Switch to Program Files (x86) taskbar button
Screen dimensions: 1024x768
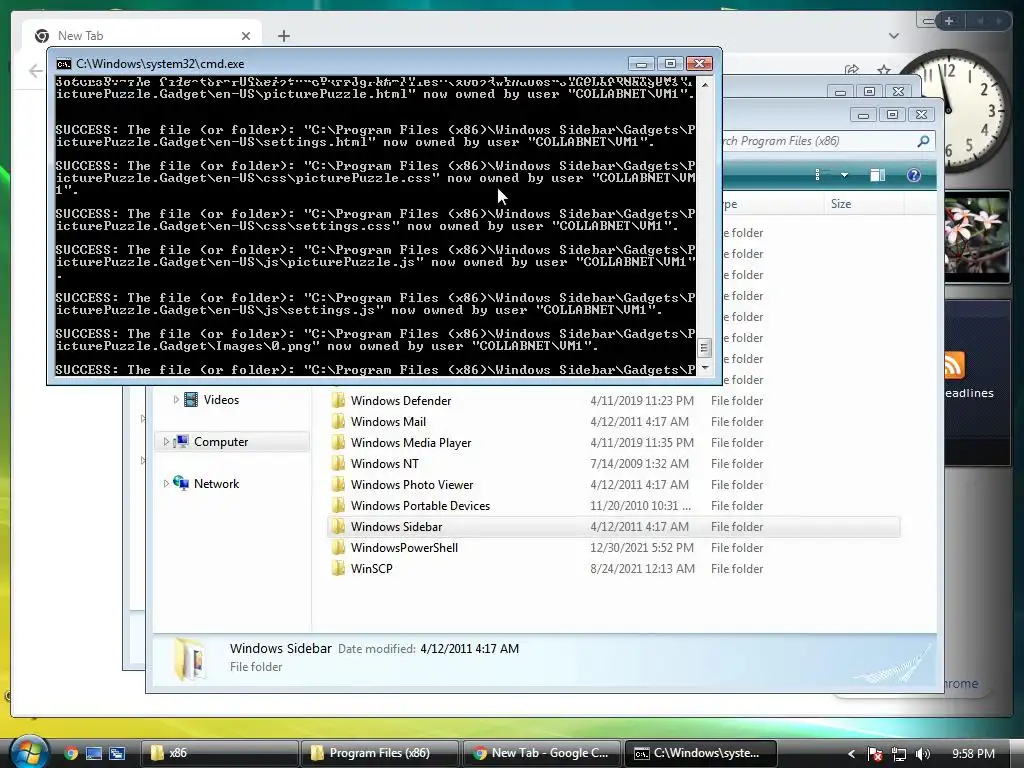coord(379,753)
